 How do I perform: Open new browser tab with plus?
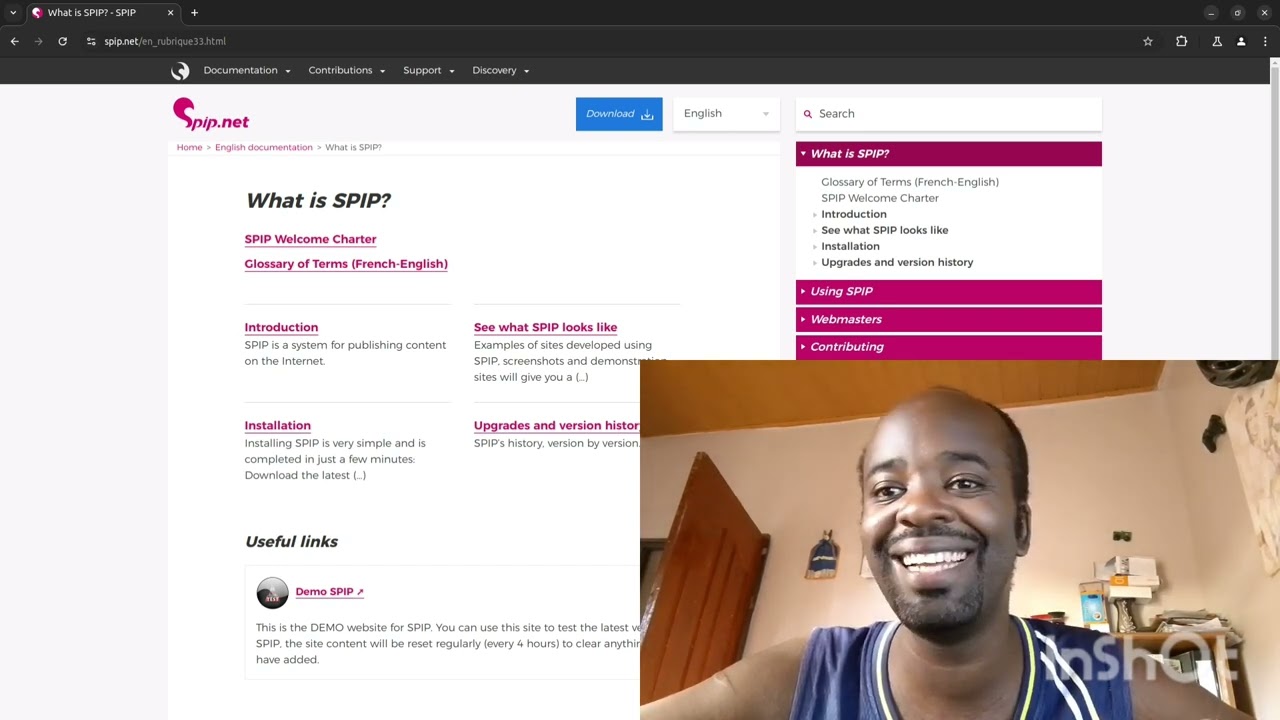(194, 13)
